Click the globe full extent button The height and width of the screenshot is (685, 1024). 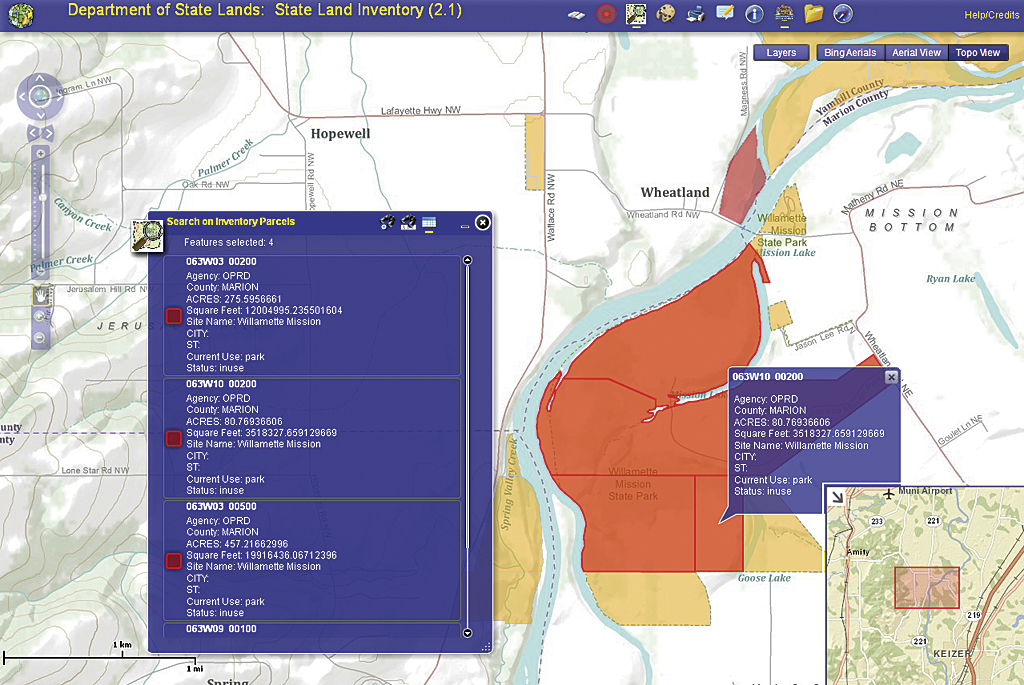tap(40, 97)
